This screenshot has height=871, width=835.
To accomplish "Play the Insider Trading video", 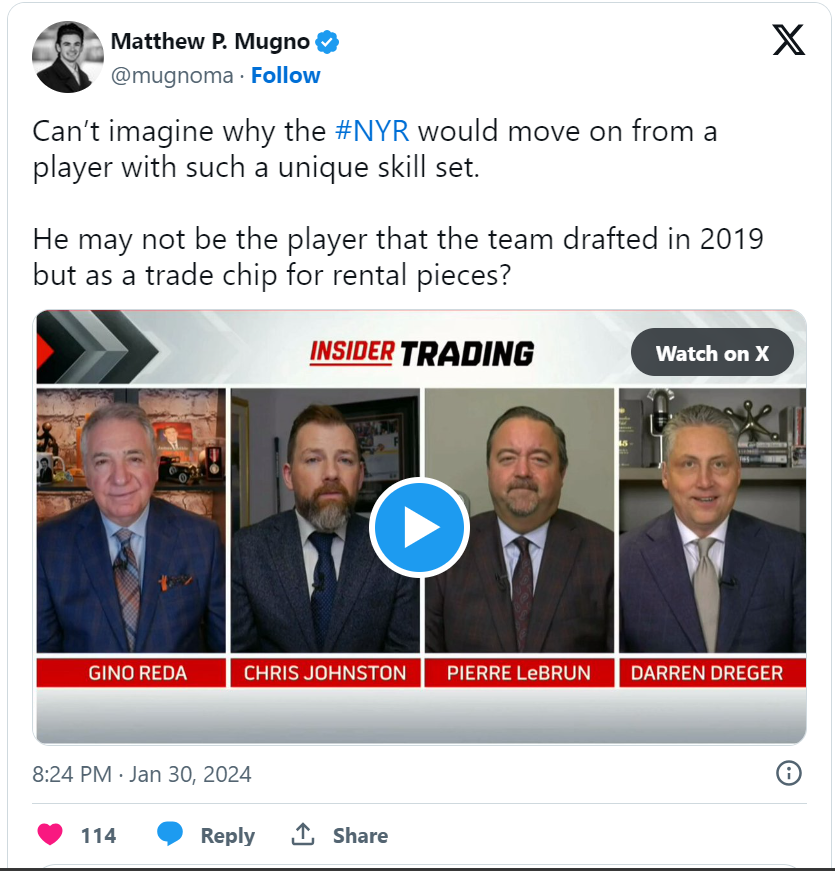I will (x=419, y=527).
